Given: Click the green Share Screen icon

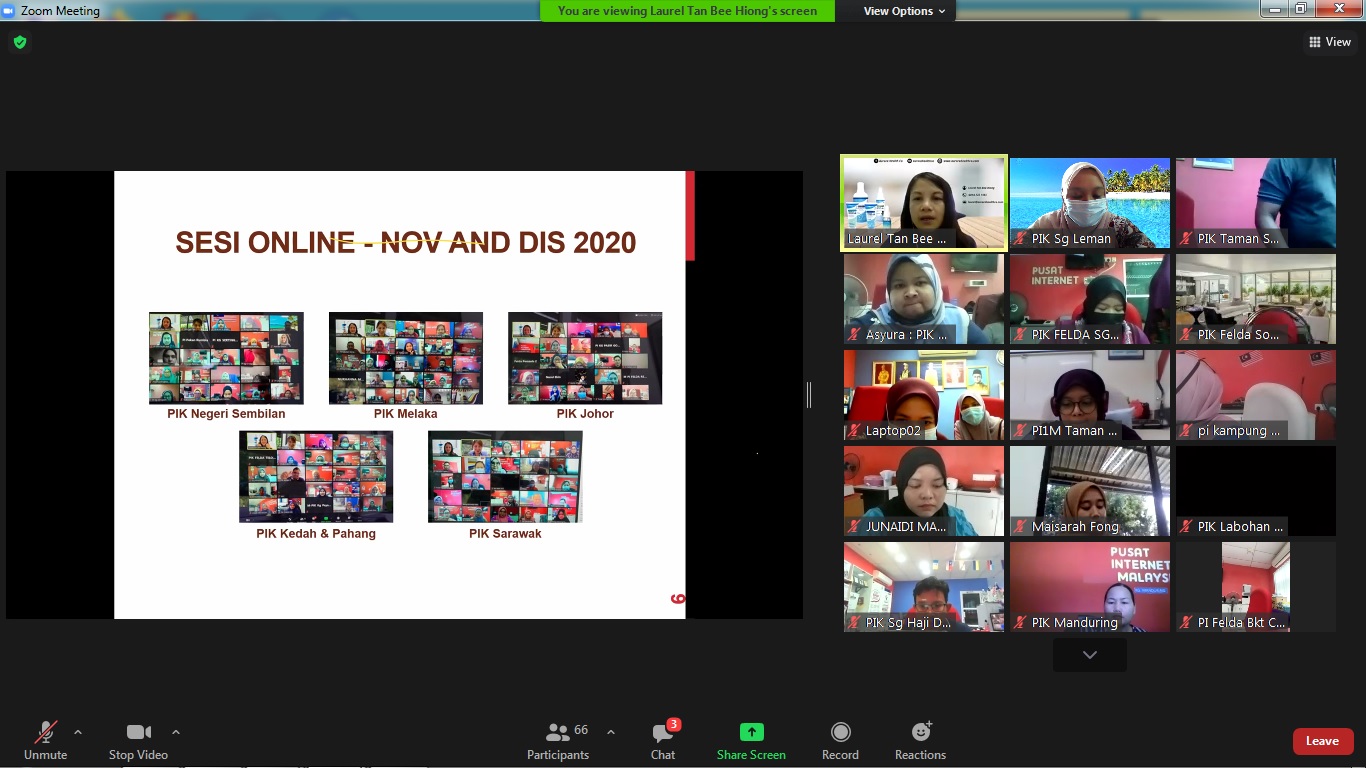Looking at the screenshot, I should pos(751,732).
